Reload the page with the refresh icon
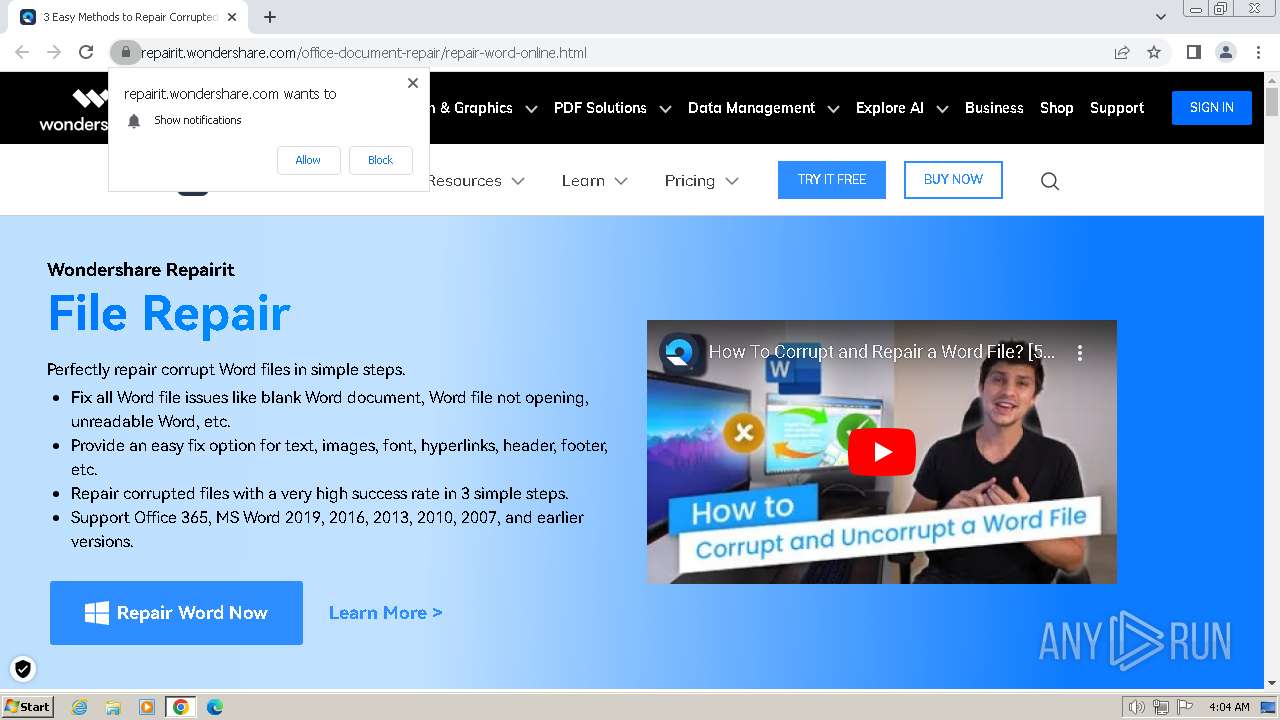Image resolution: width=1280 pixels, height=720 pixels. [86, 52]
